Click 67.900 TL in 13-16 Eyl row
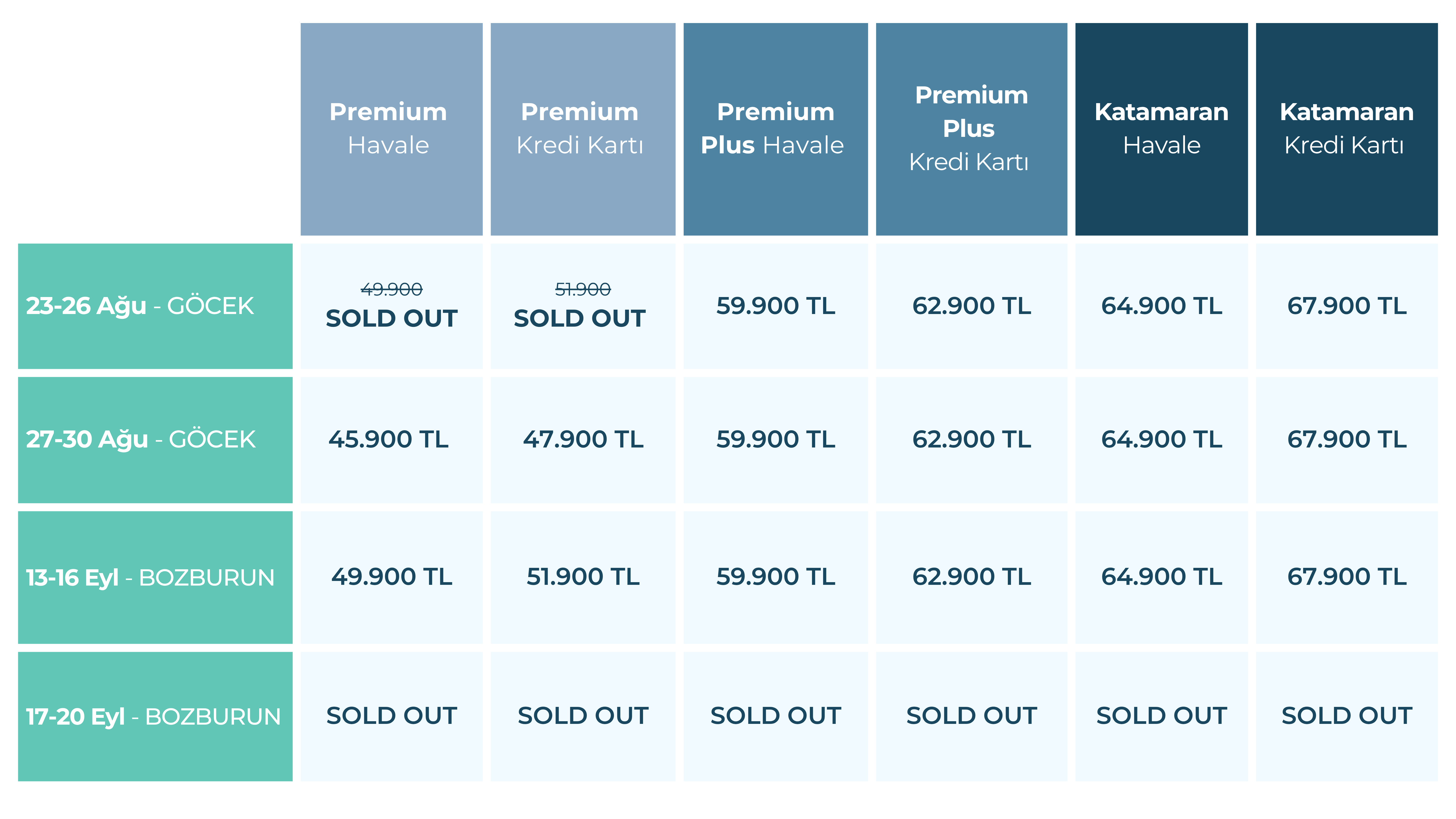 (x=1346, y=577)
